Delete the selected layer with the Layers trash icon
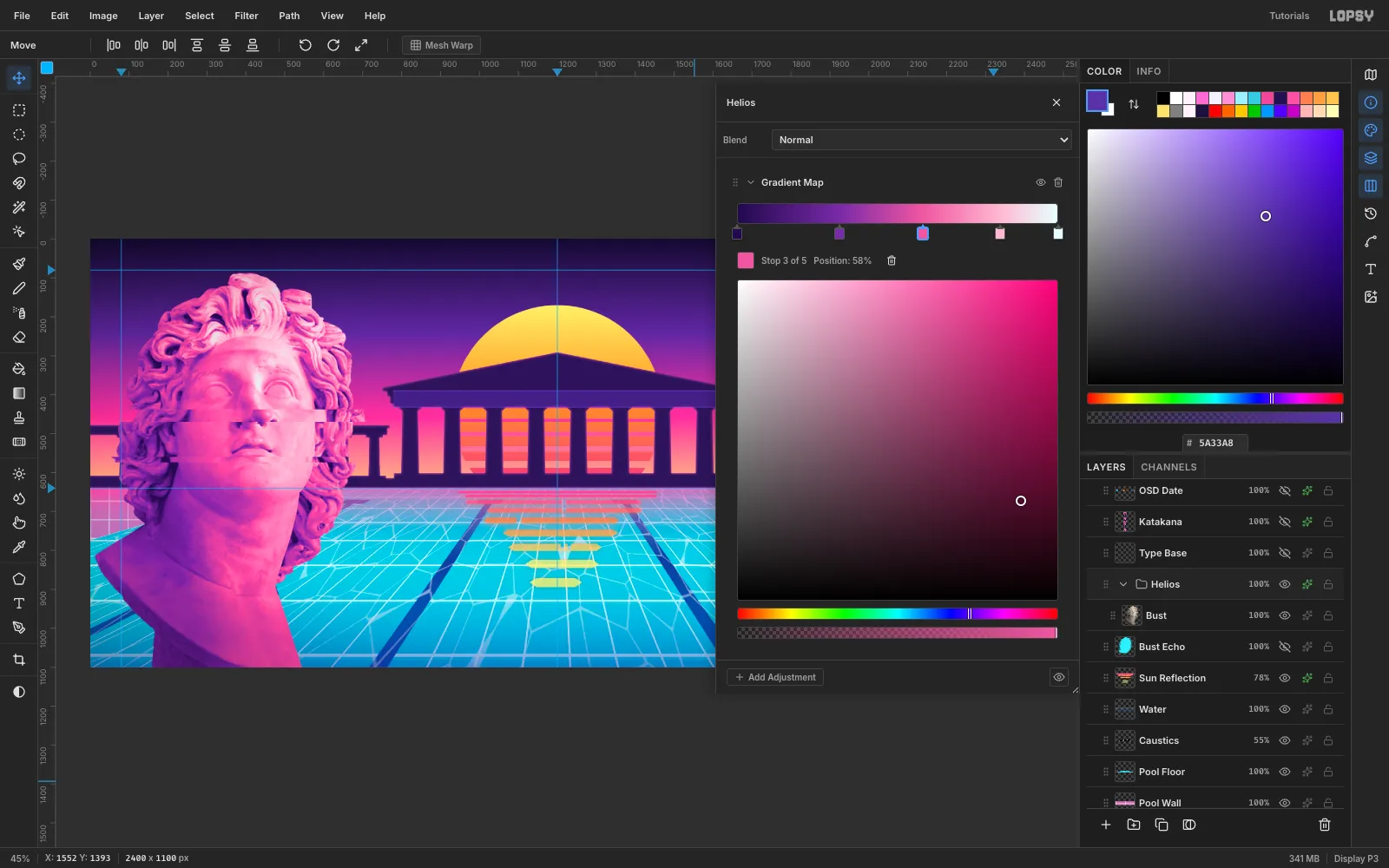The height and width of the screenshot is (868, 1389). 1325,825
